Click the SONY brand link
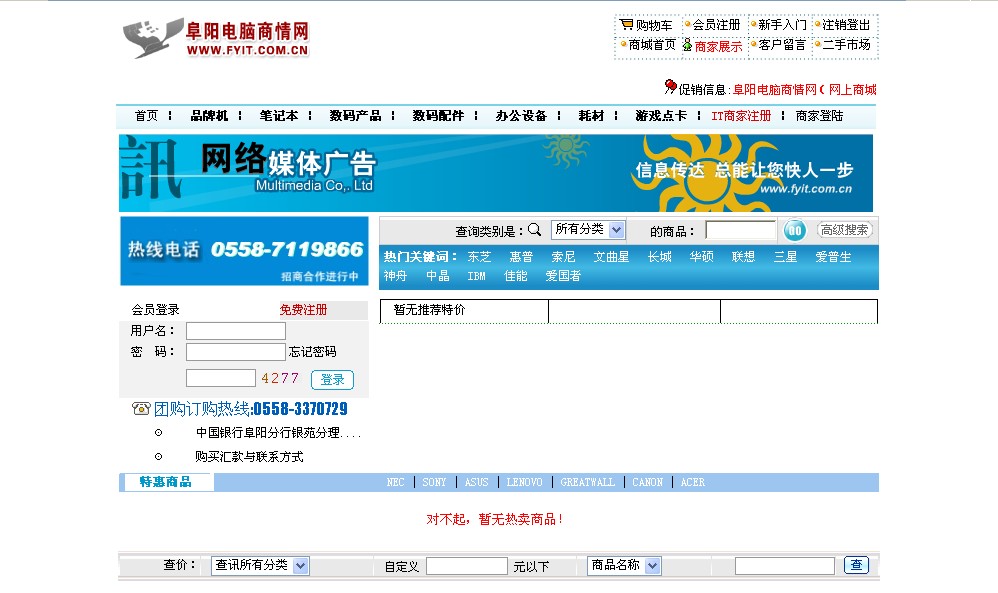Image resolution: width=998 pixels, height=593 pixels. tap(434, 482)
